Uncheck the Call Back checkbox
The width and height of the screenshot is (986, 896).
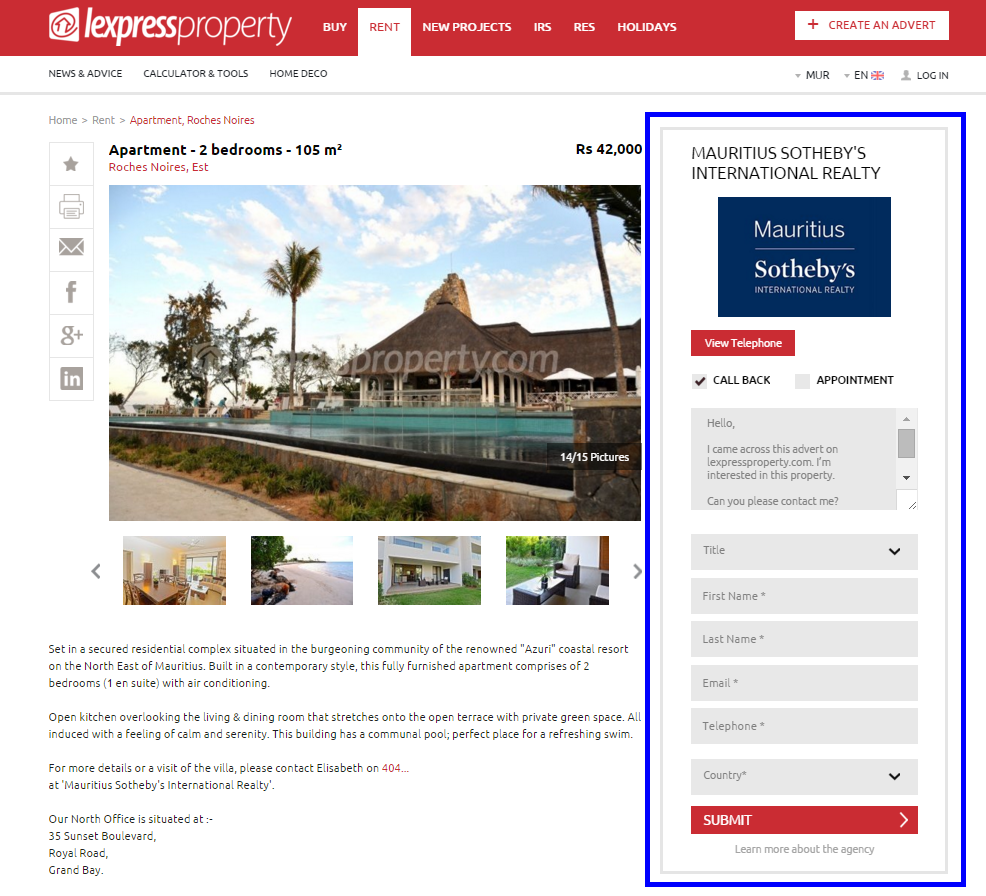click(699, 381)
